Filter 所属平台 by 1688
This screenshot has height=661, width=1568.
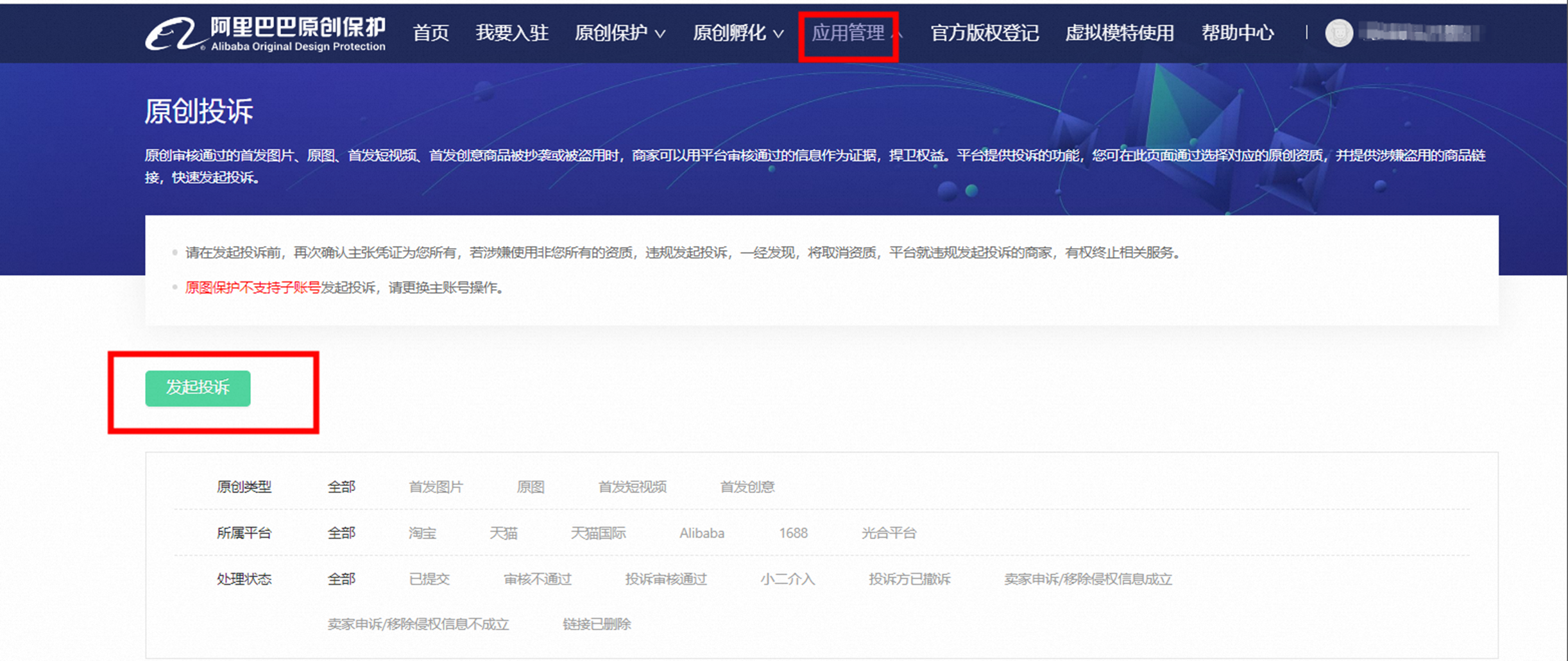793,533
